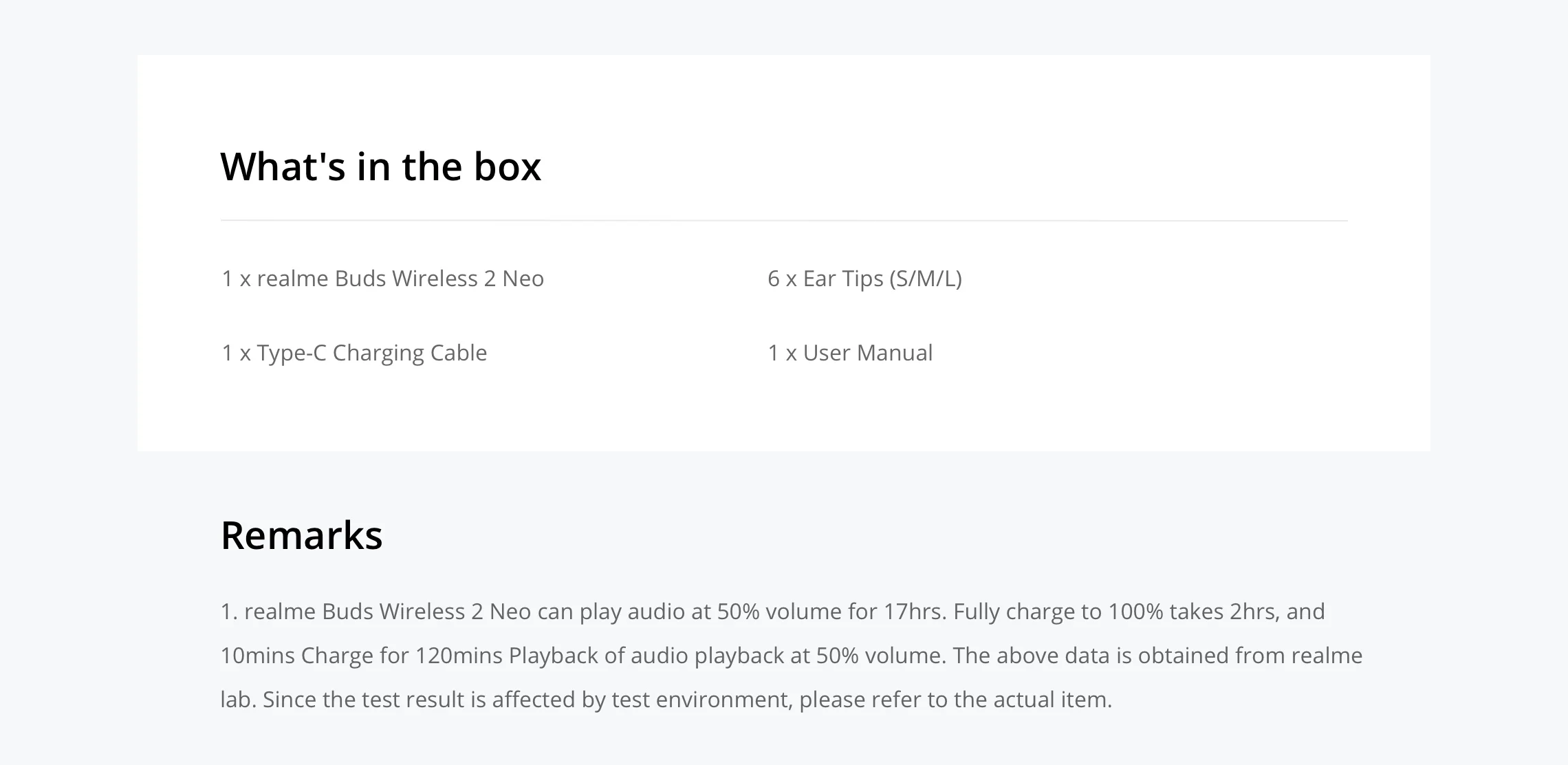The height and width of the screenshot is (765, 1568).
Task: Select the "1 x realme Buds Wireless 2 Neo" item
Action: coord(382,279)
